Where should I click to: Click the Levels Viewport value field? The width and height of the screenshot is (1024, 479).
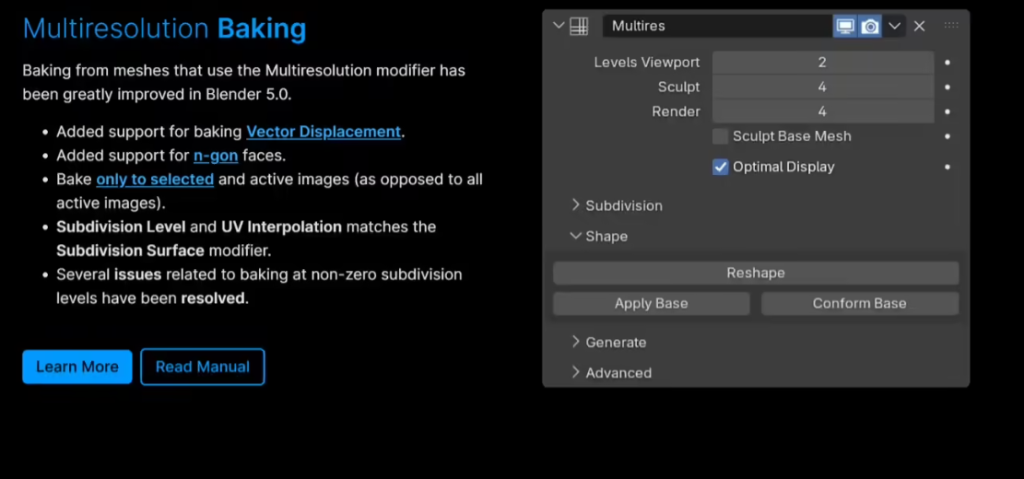click(x=823, y=62)
